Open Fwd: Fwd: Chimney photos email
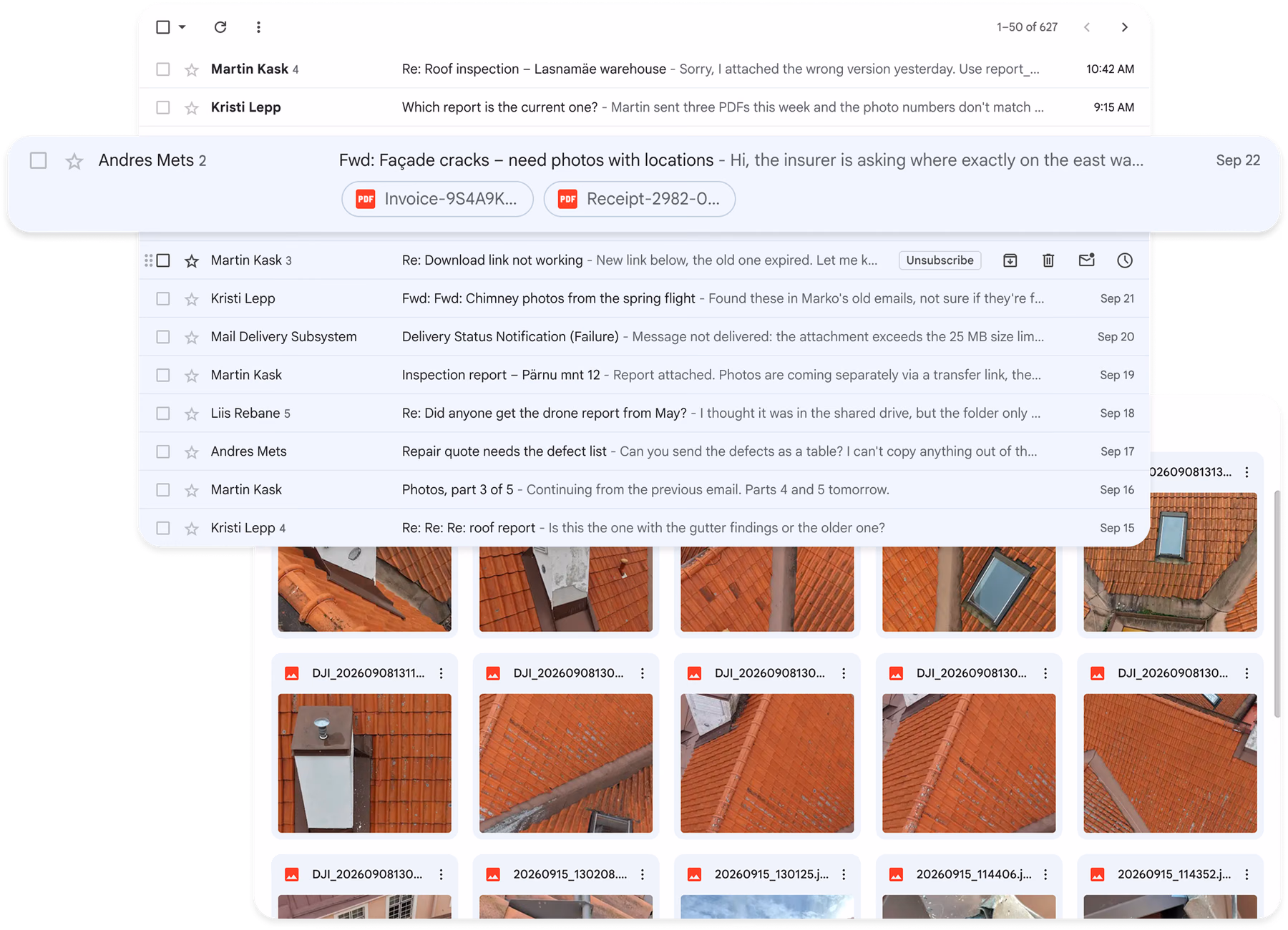The image size is (1288, 930). (x=644, y=298)
